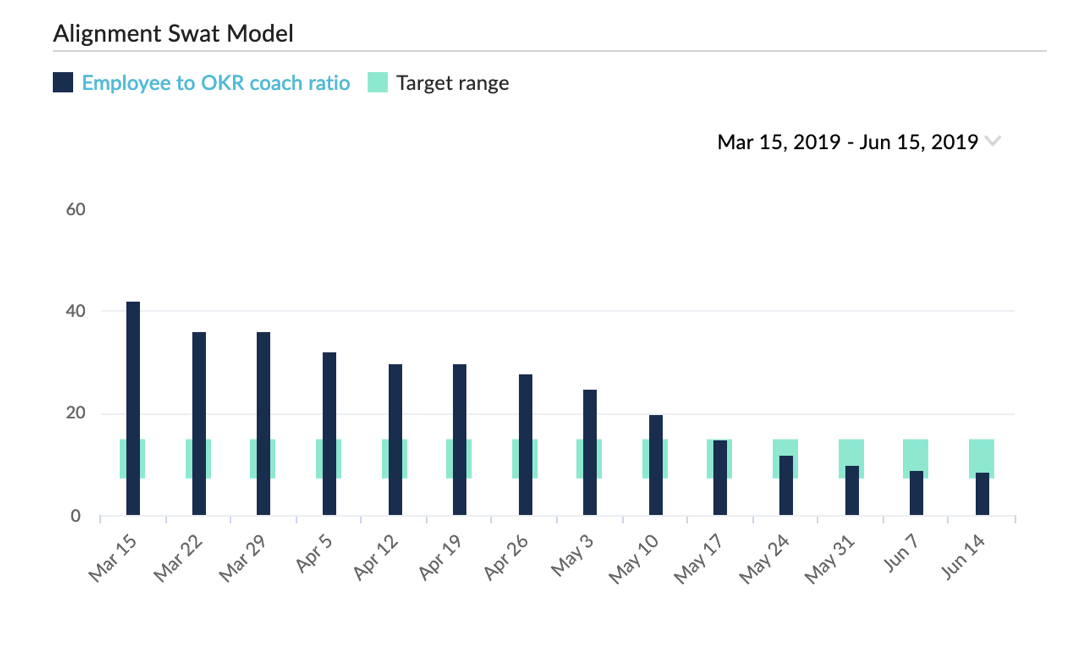Viewport: 1070px width, 648px height.
Task: Click the Apr 5 navy bar
Action: click(329, 434)
